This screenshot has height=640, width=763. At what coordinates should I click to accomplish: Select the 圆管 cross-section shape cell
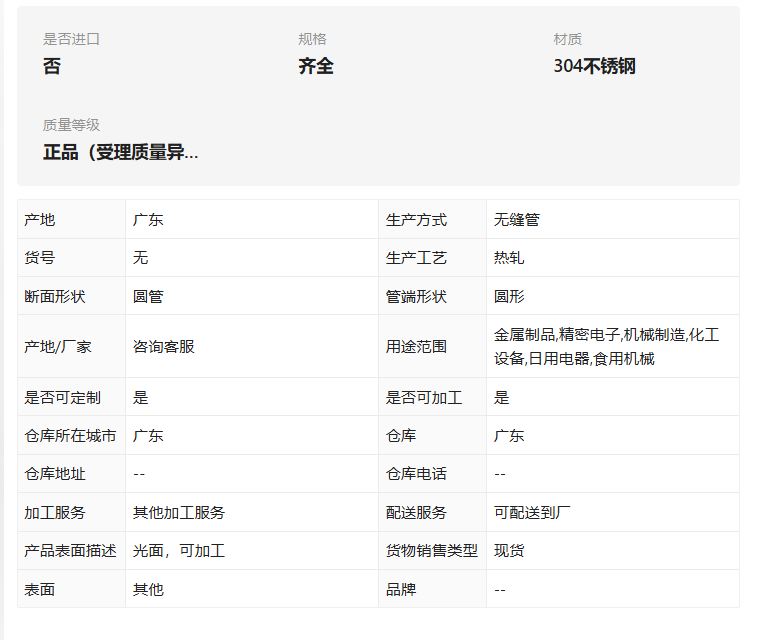pos(252,296)
